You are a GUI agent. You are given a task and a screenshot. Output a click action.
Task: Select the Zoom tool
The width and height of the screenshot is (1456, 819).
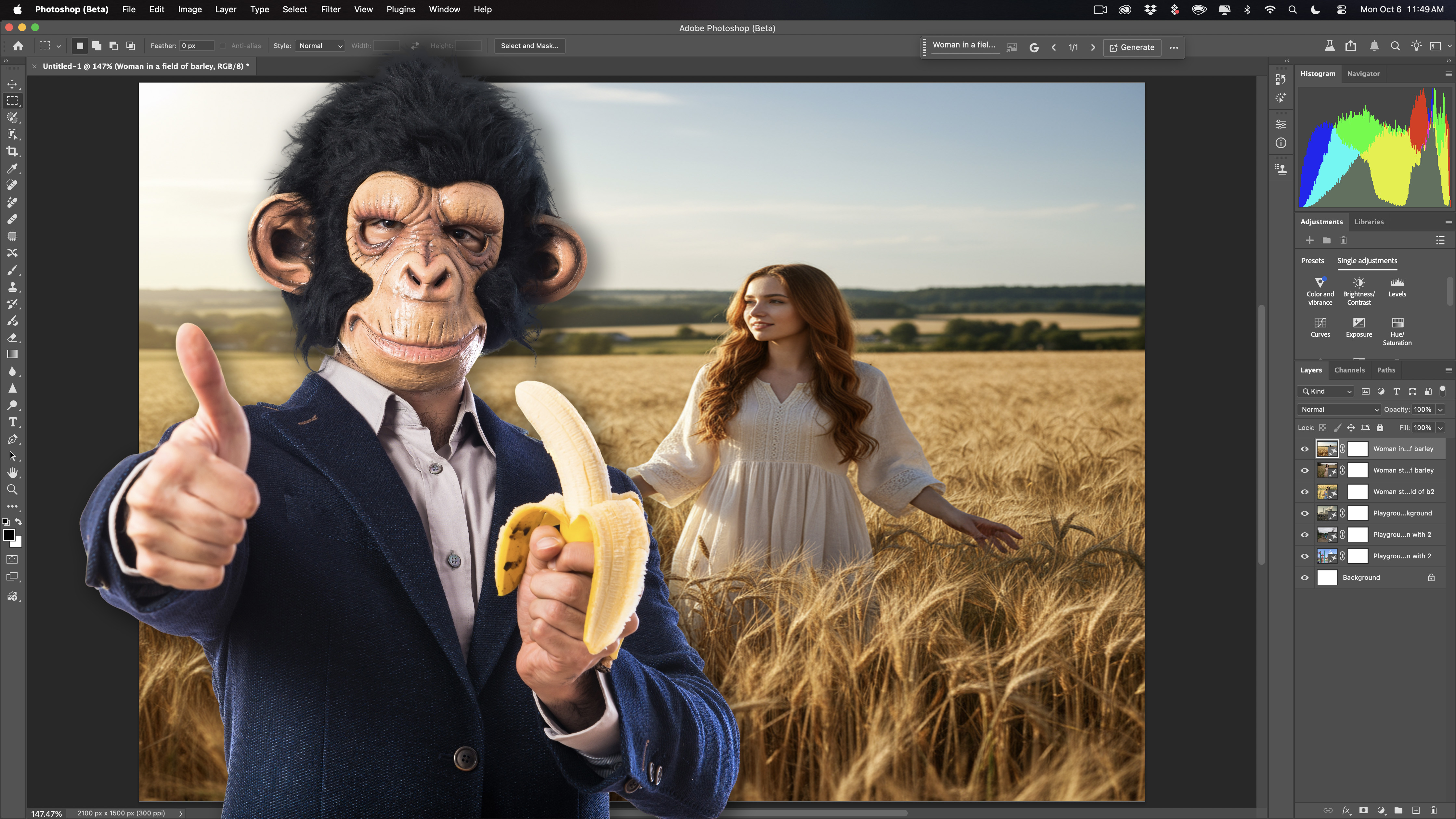(12, 489)
